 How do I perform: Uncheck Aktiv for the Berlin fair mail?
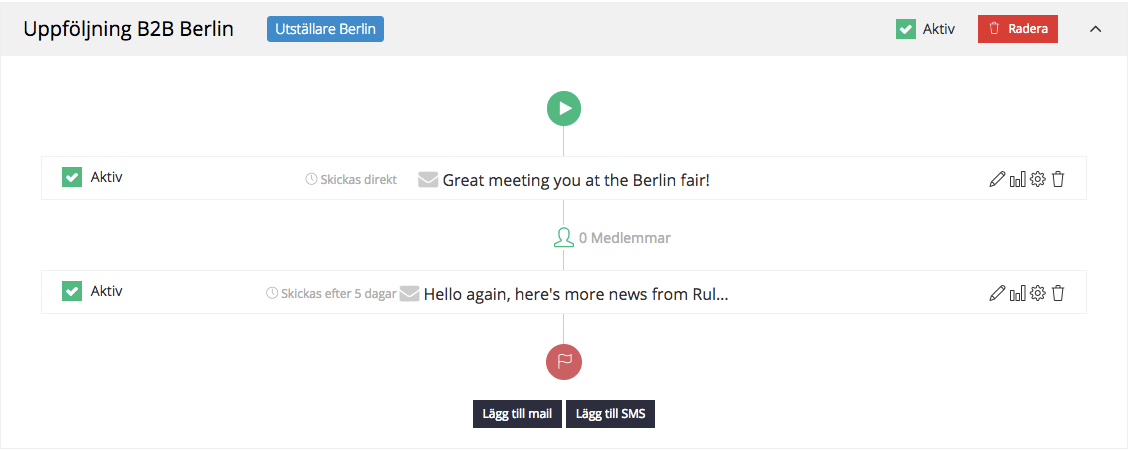coord(72,178)
